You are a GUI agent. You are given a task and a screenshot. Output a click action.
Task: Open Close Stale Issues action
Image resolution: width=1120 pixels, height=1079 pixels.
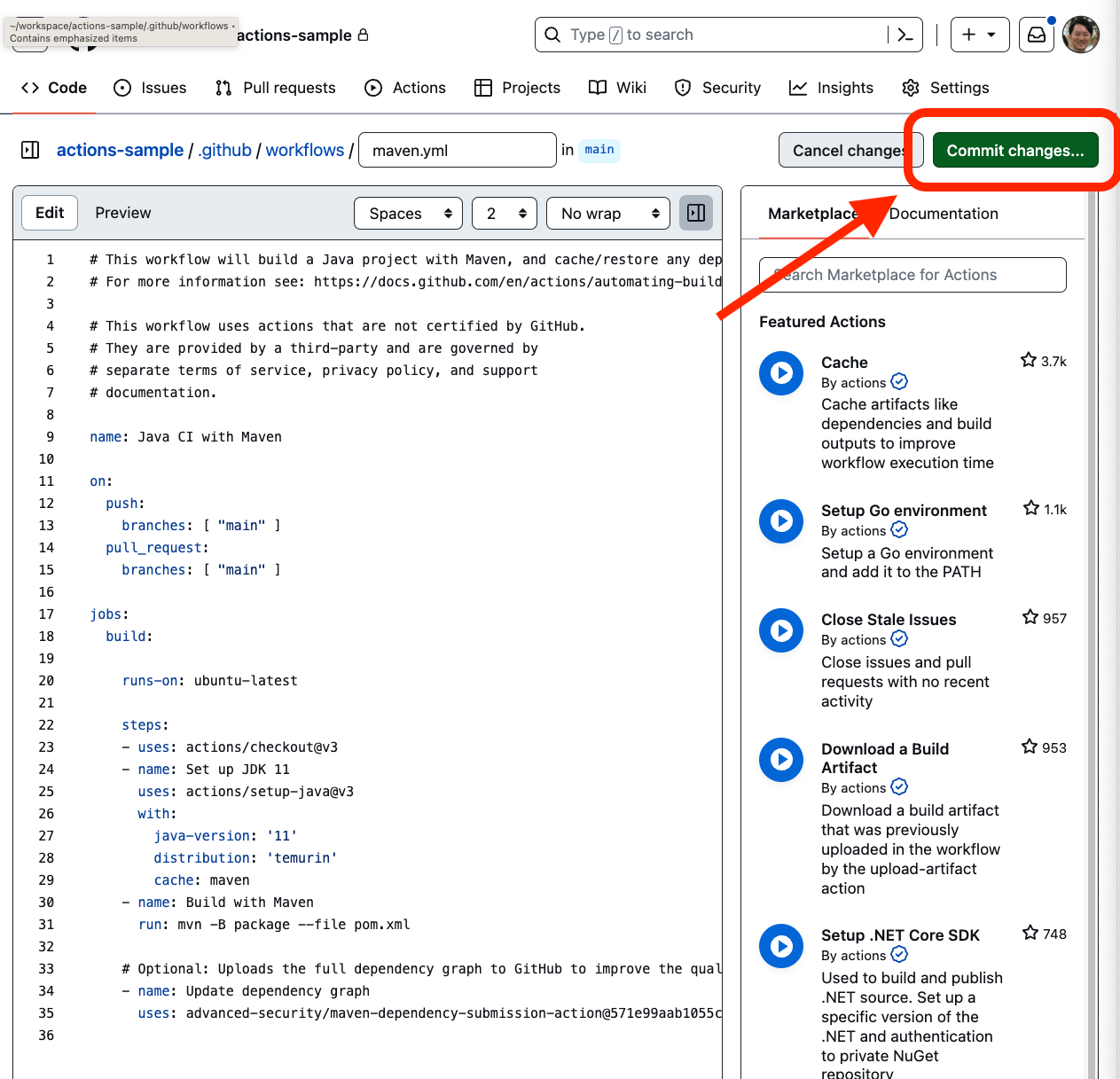[889, 620]
